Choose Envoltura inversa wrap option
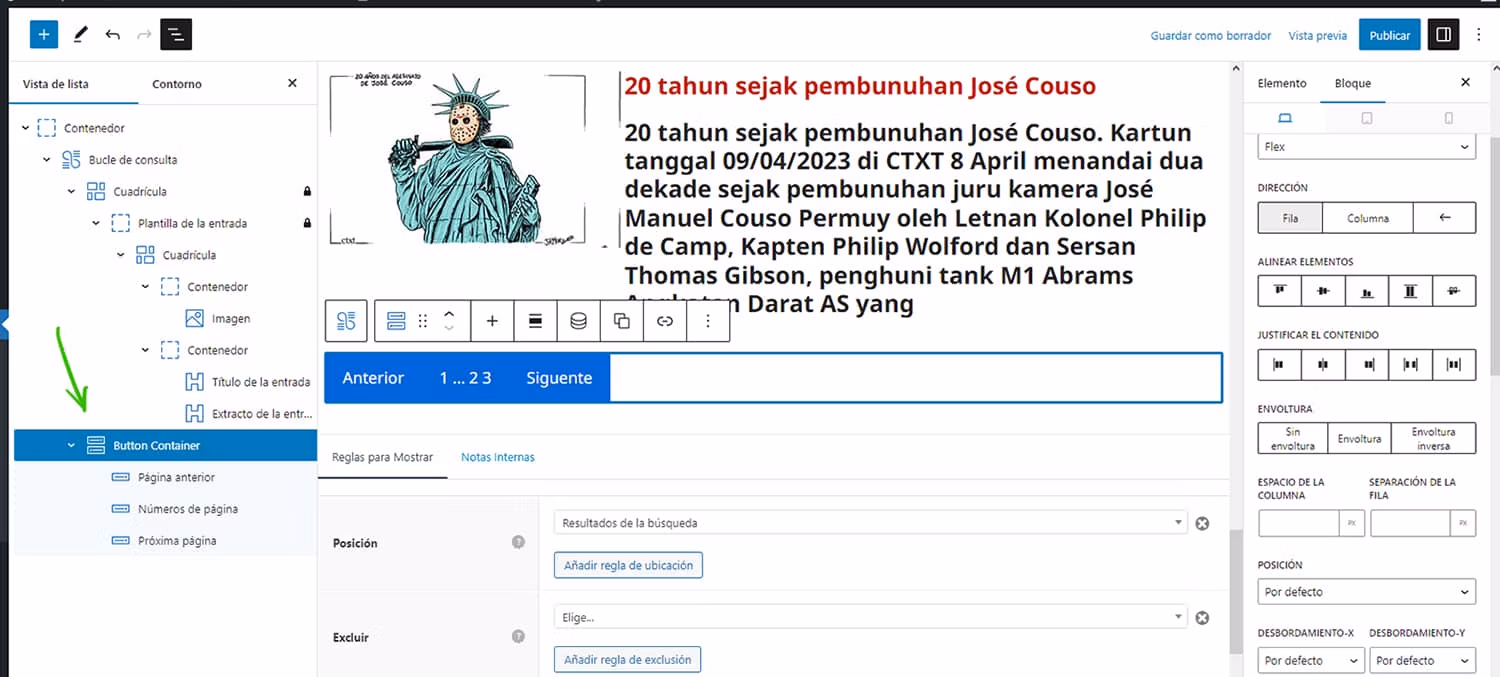The height and width of the screenshot is (677, 1500). [1433, 438]
